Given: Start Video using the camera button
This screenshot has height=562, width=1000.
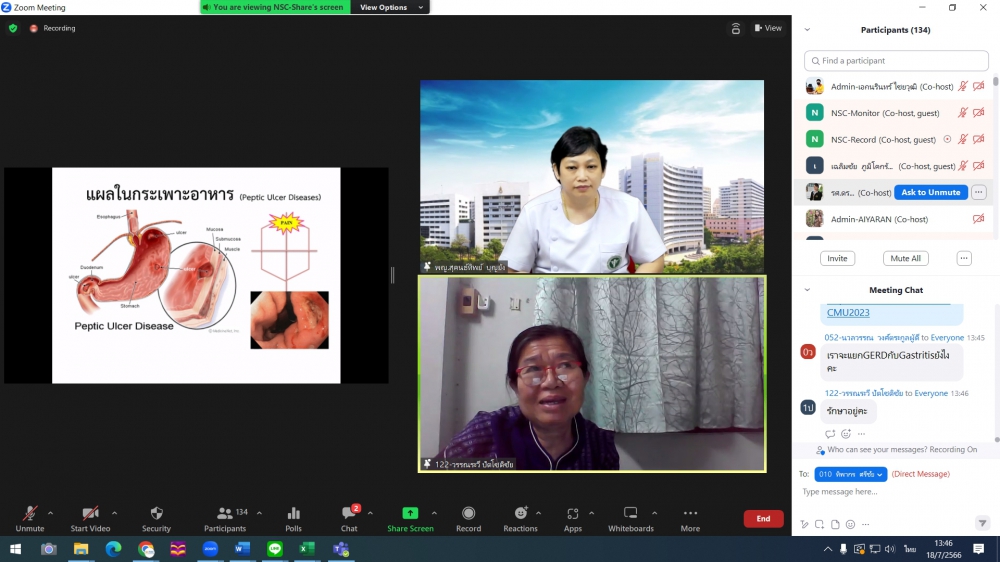Looking at the screenshot, I should 90,514.
